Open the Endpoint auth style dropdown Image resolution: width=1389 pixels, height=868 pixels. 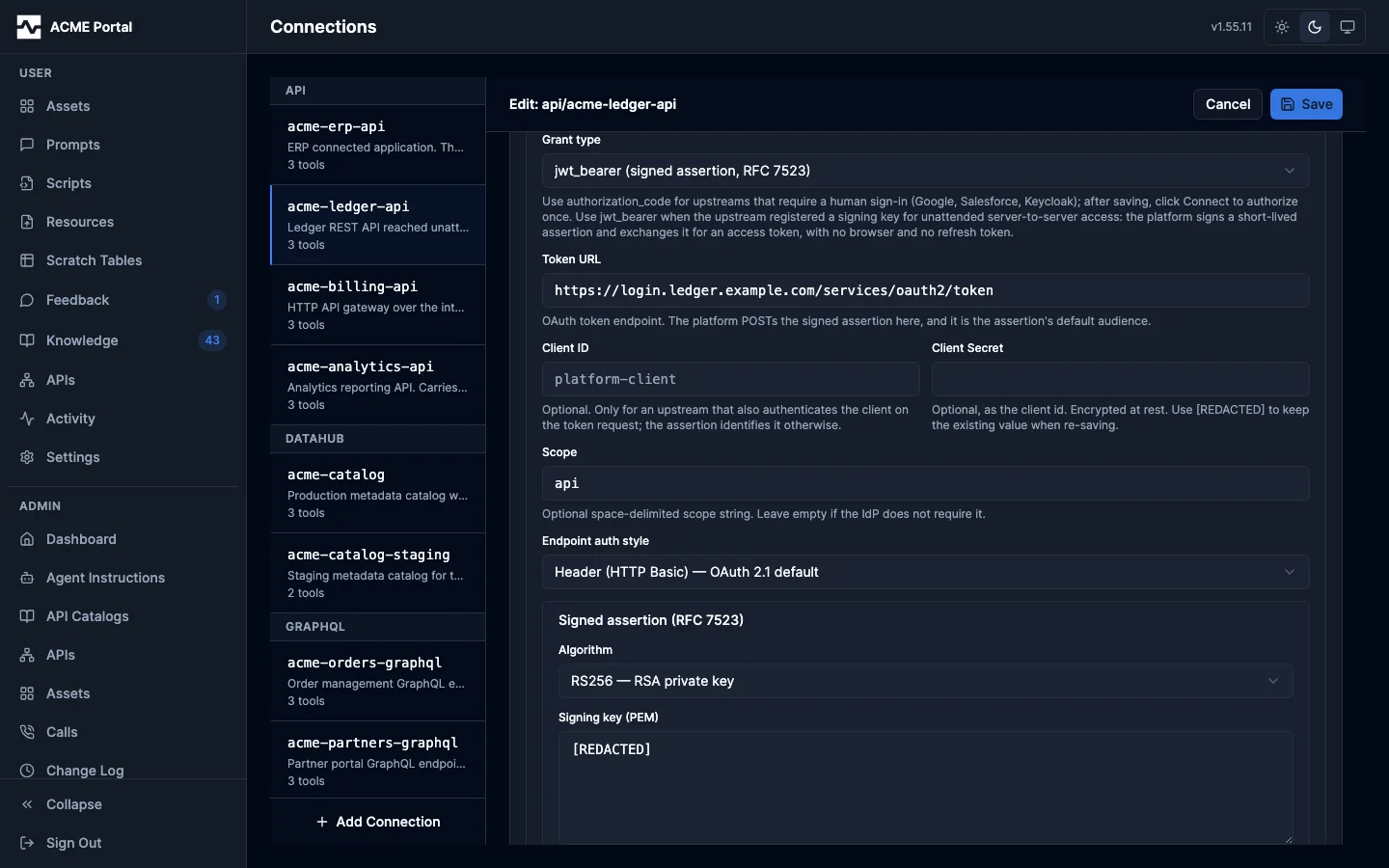point(926,572)
